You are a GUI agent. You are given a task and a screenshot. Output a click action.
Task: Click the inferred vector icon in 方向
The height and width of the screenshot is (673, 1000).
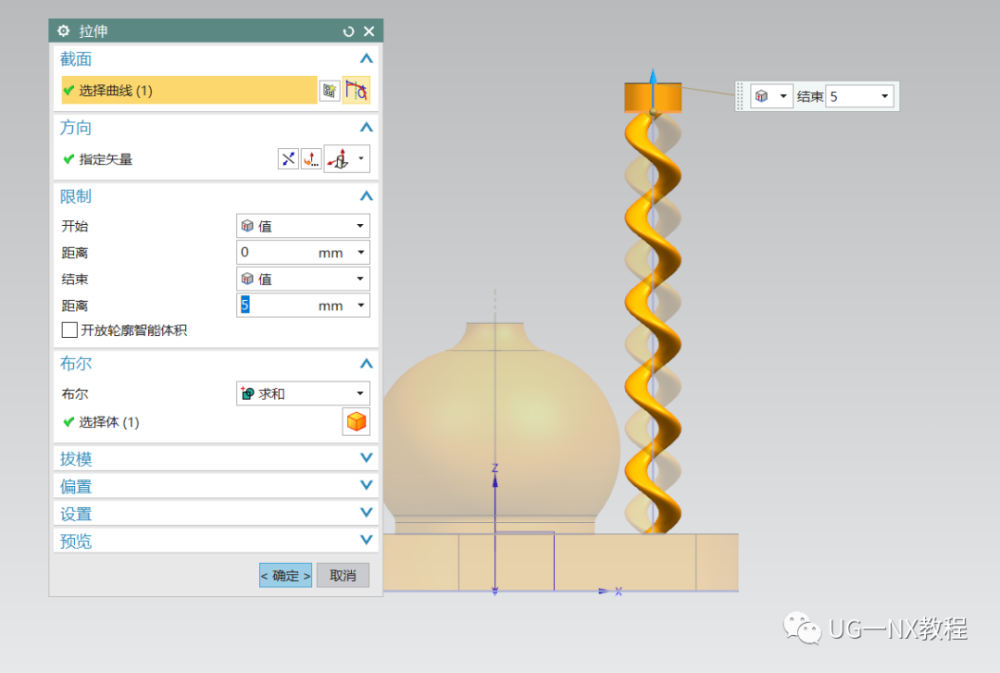(339, 159)
